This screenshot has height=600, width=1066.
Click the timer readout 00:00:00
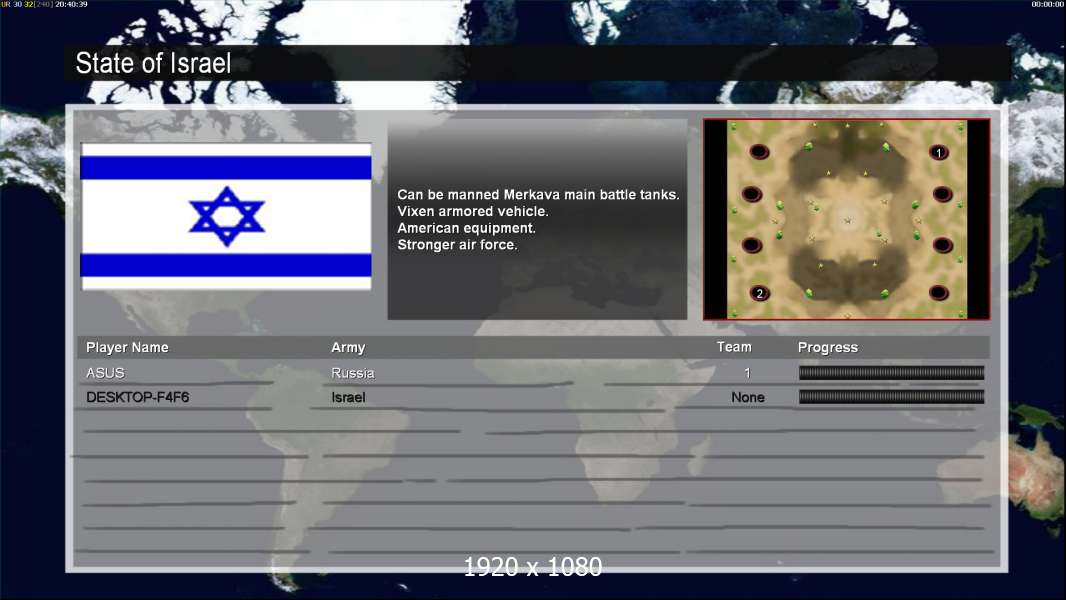[1048, 4]
